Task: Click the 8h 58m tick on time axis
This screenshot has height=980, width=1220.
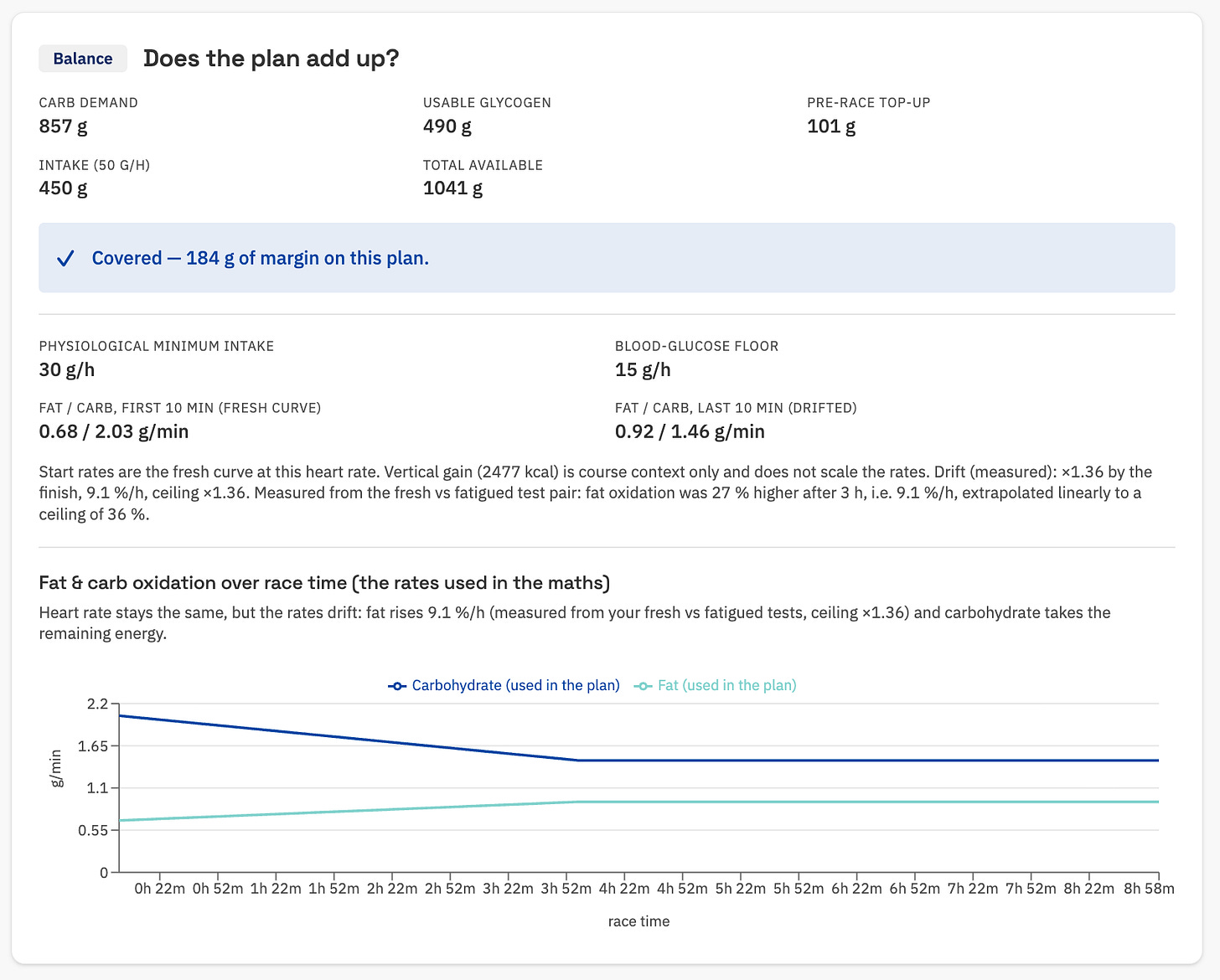Action: [x=1149, y=889]
